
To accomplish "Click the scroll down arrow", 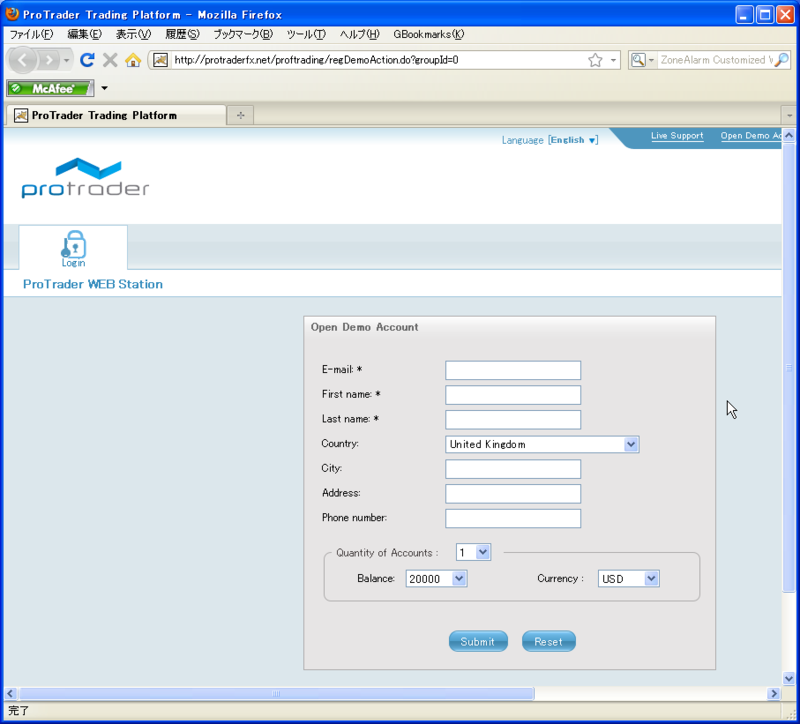I will click(x=789, y=679).
